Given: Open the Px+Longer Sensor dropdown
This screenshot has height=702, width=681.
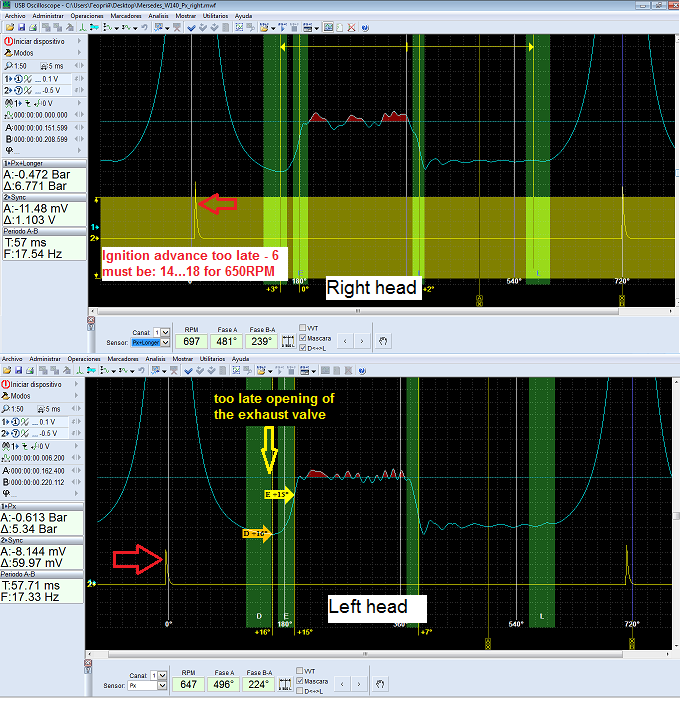Looking at the screenshot, I should (x=165, y=342).
